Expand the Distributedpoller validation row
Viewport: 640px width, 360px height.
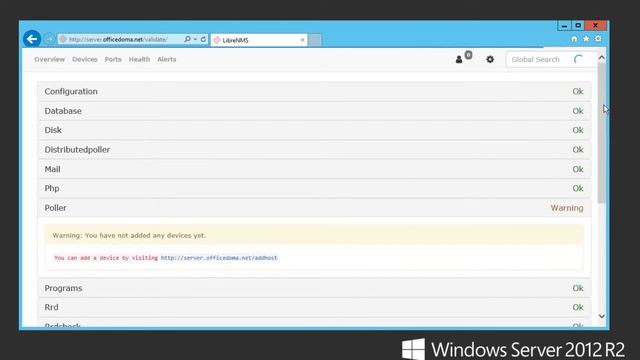314,150
